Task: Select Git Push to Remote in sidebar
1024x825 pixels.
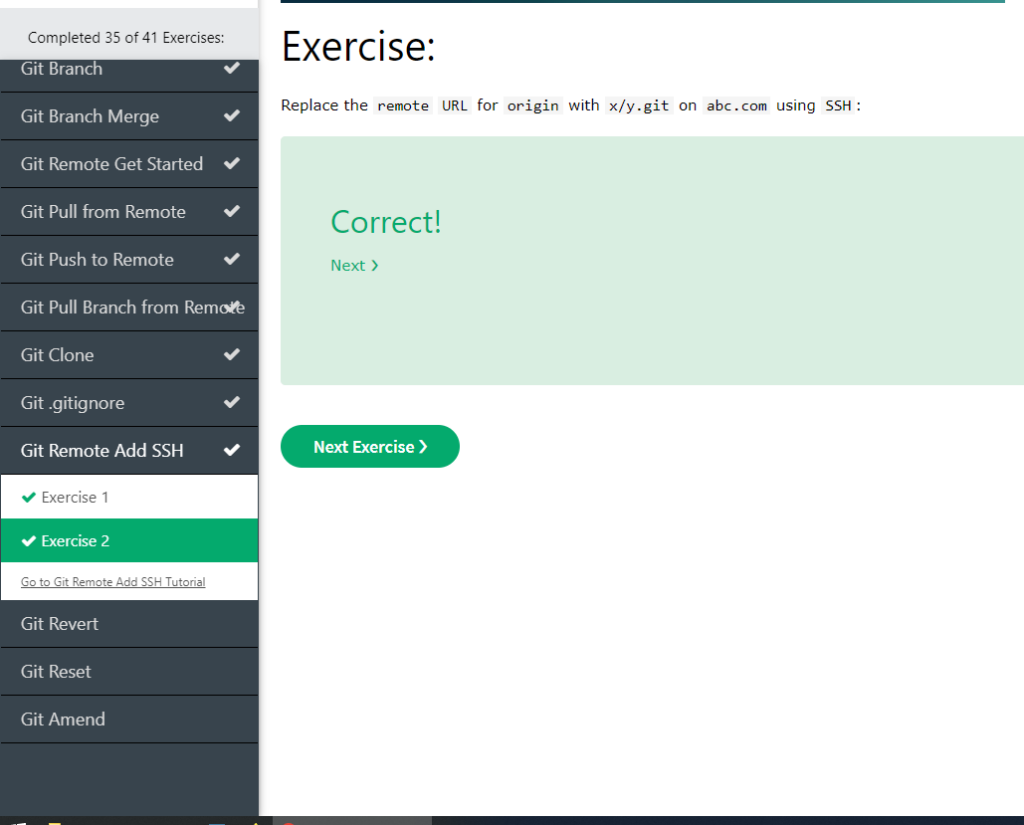Action: (129, 259)
